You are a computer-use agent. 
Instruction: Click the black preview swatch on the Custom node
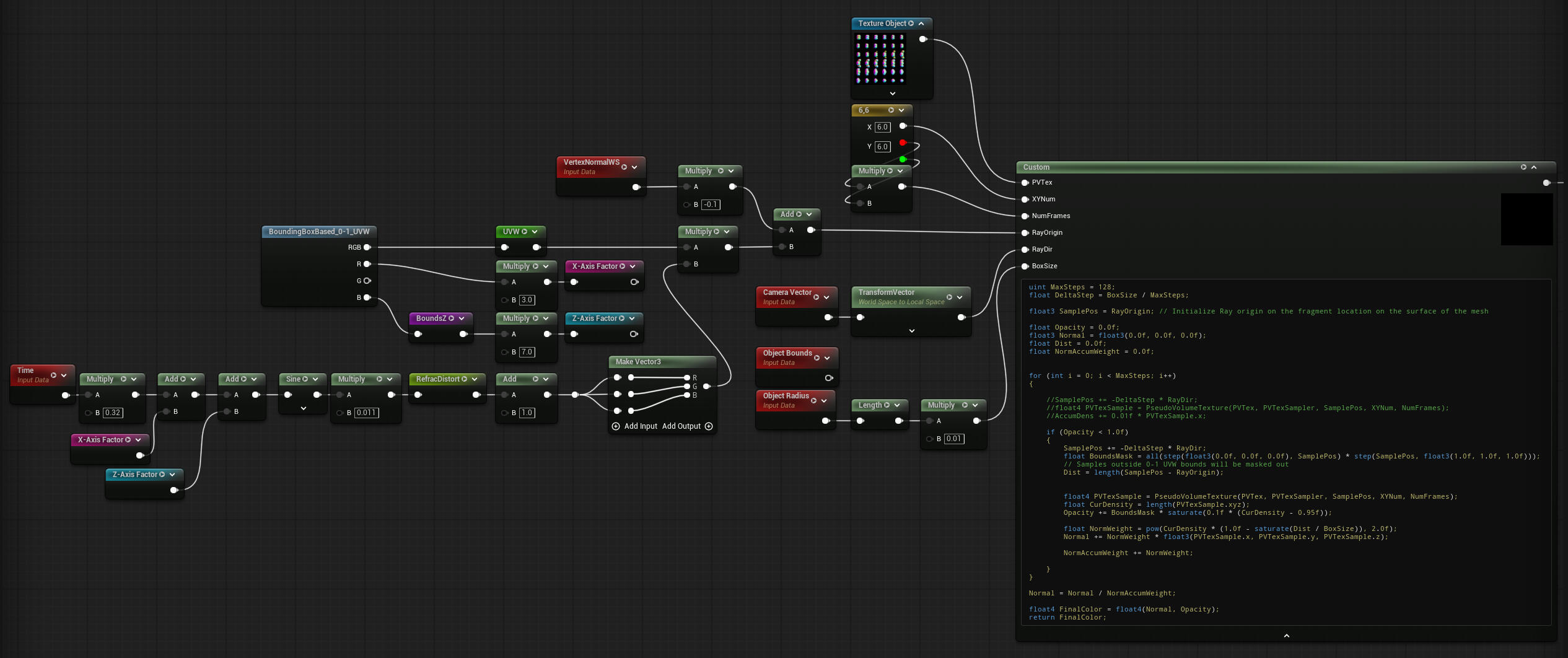1526,219
